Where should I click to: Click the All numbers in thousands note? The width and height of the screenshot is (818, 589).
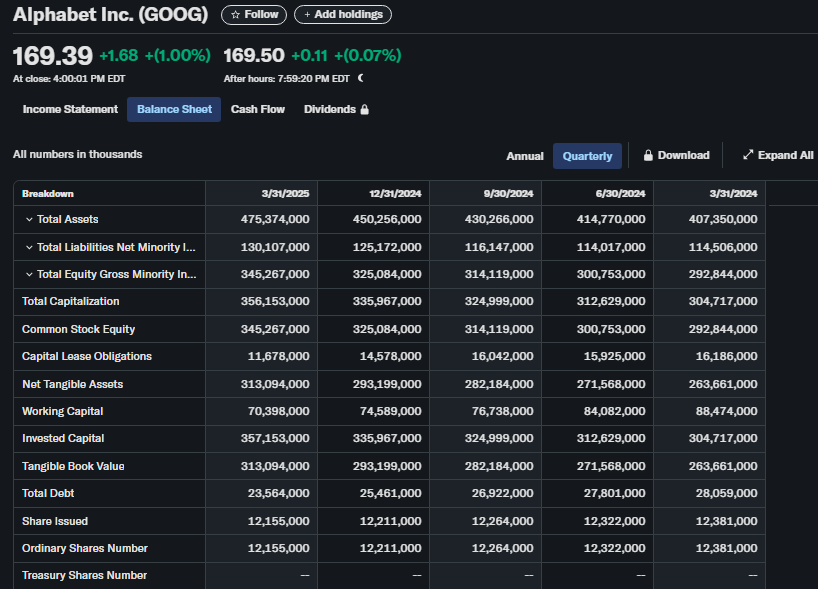(x=78, y=154)
